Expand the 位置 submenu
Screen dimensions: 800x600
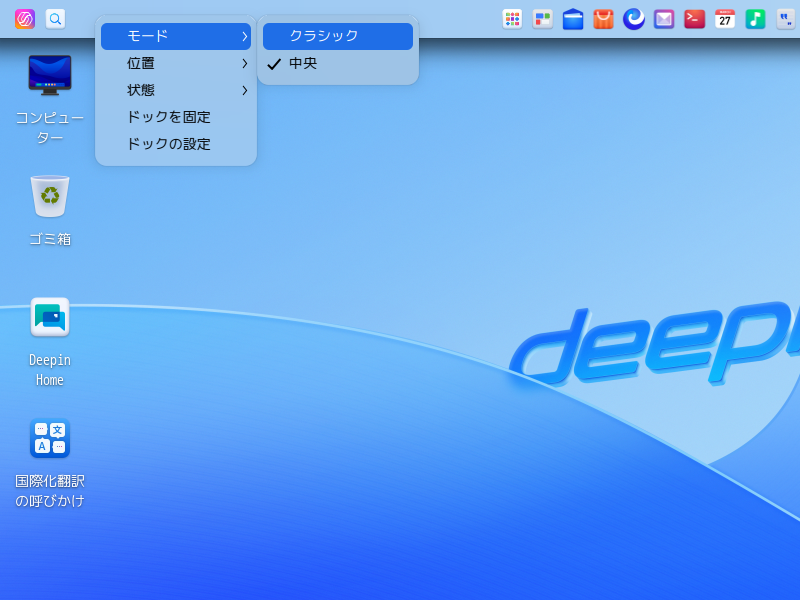coord(176,63)
